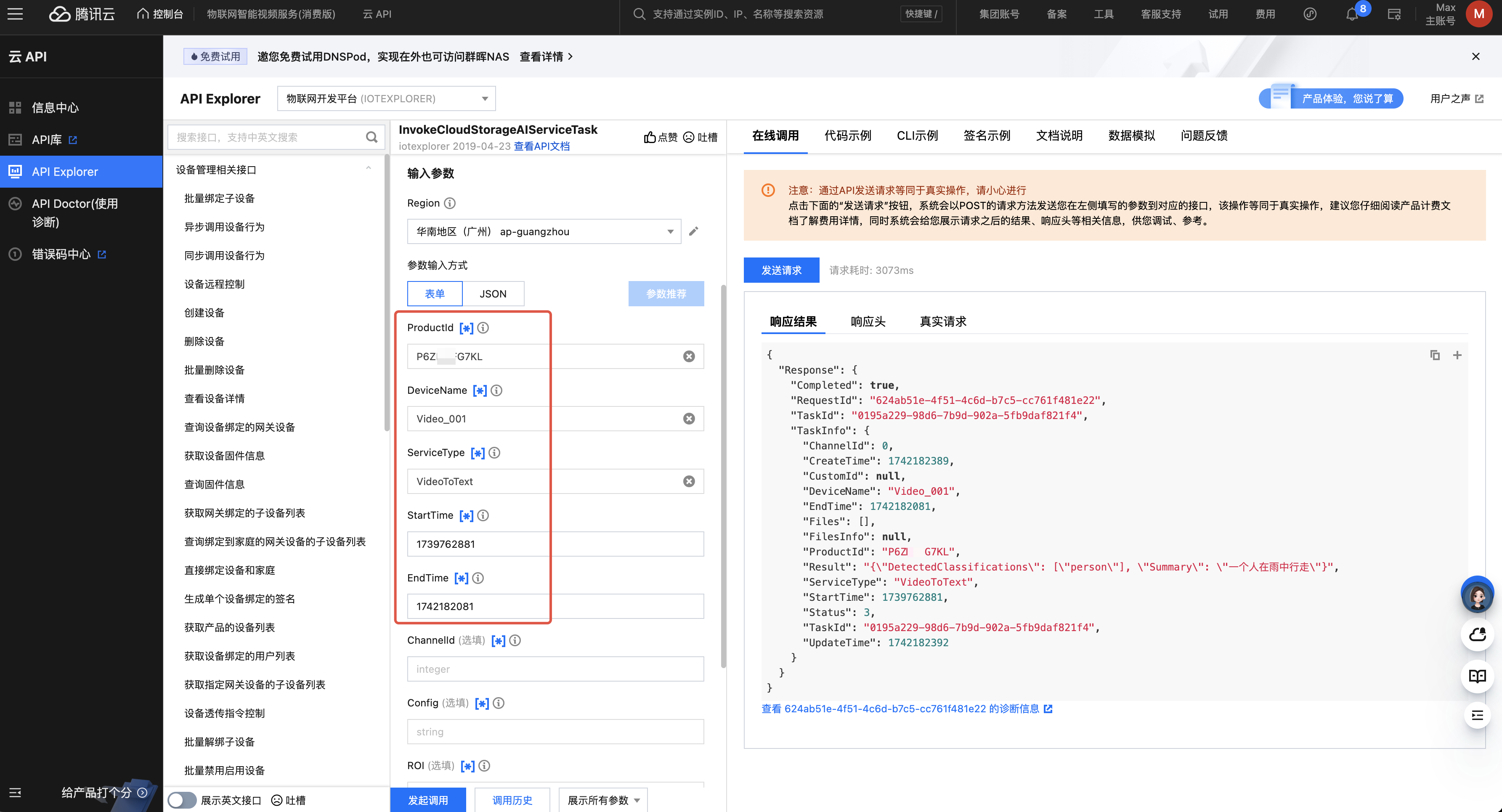This screenshot has height=812, width=1502.
Task: Open the floating documentation book icon
Action: [x=1477, y=676]
